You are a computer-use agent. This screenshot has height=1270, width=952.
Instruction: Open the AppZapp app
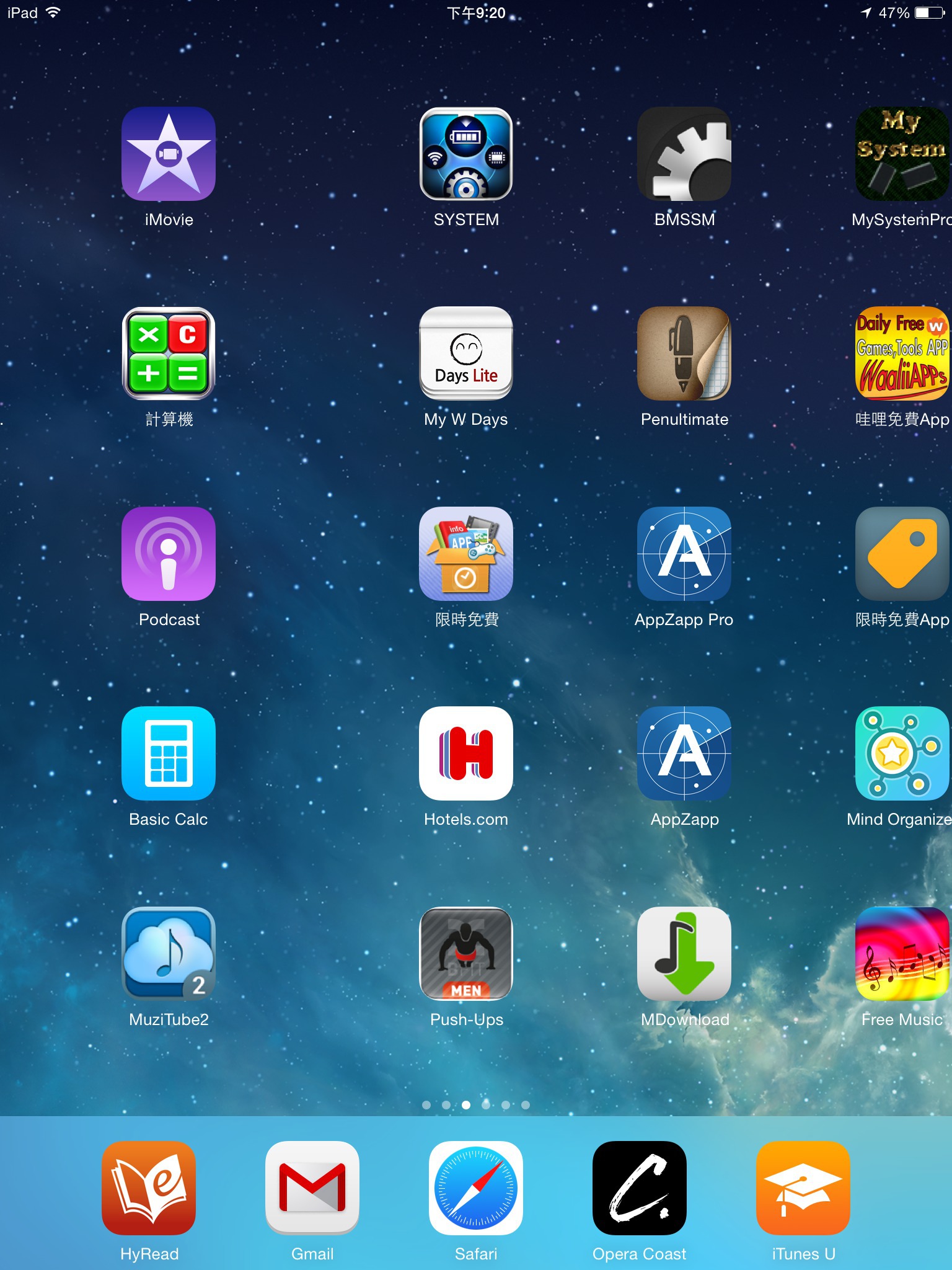tap(684, 753)
